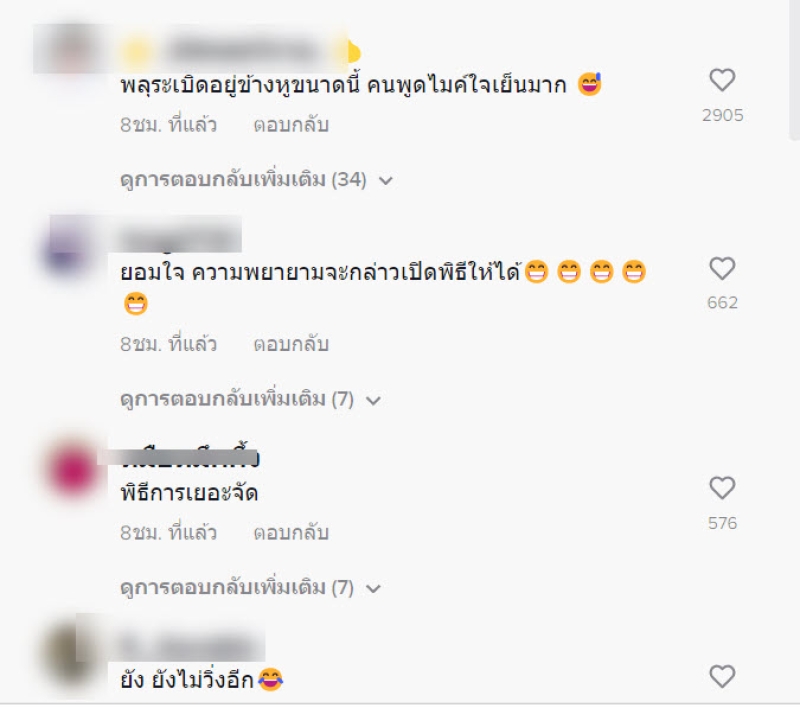Click the first commenter's username

[x=241, y=51]
